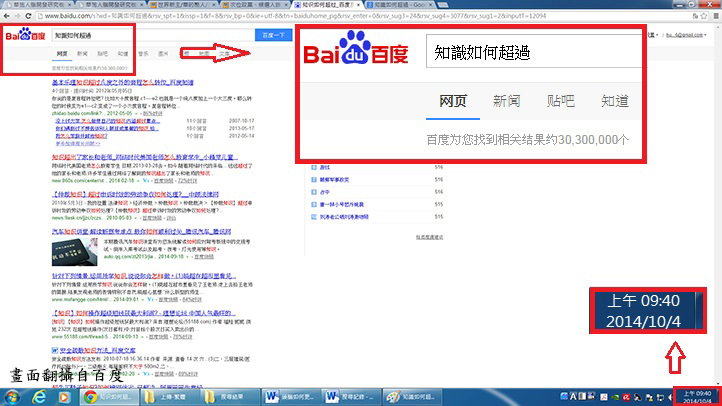Switch to the 搜尋紀錄 Word document in the taskbar
The image size is (722, 406).
point(351,397)
